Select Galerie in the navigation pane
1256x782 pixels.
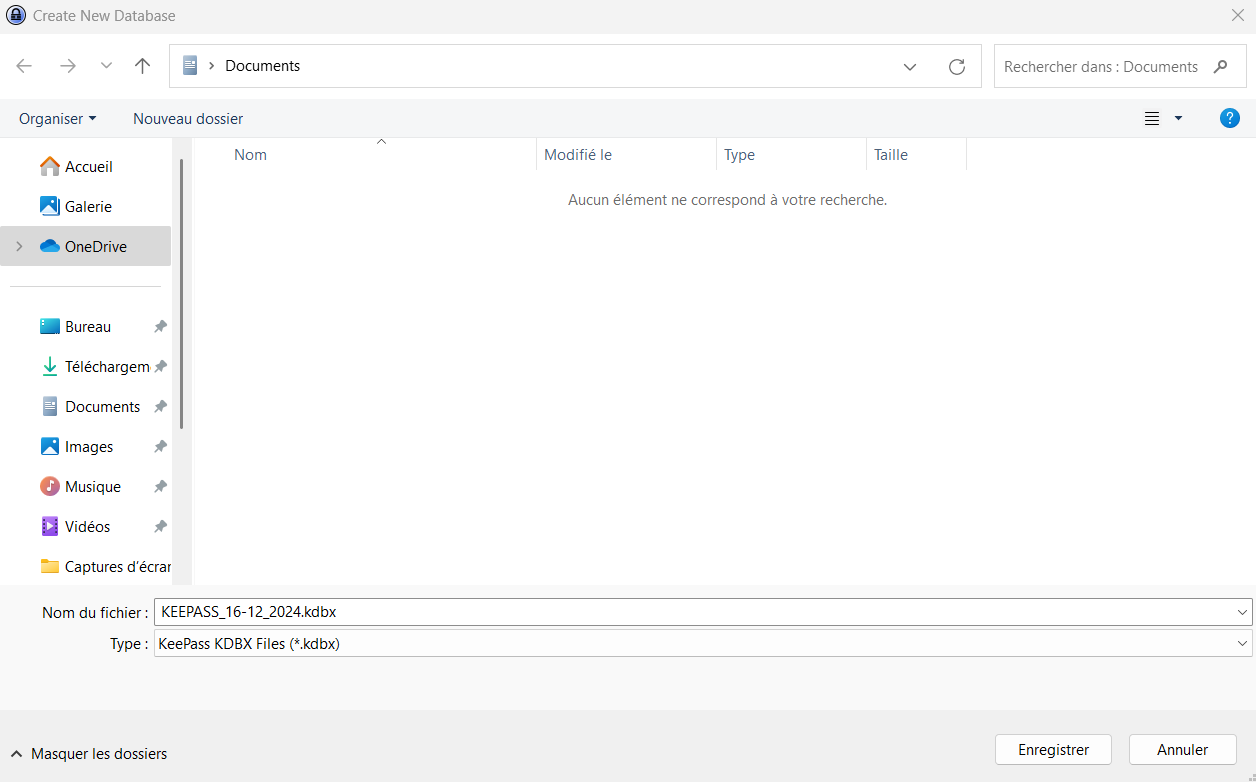(x=88, y=207)
